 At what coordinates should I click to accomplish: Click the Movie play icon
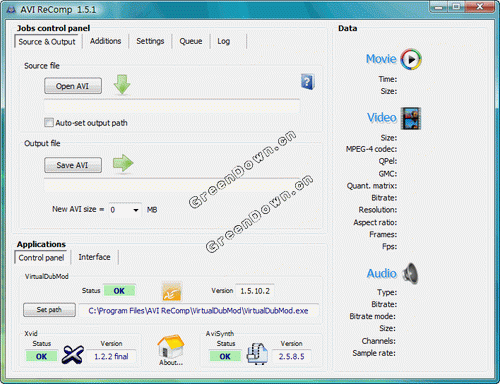(x=411, y=59)
